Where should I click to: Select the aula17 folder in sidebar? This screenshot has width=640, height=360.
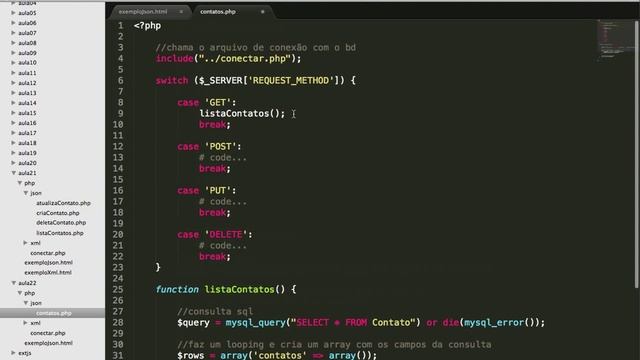click(27, 133)
